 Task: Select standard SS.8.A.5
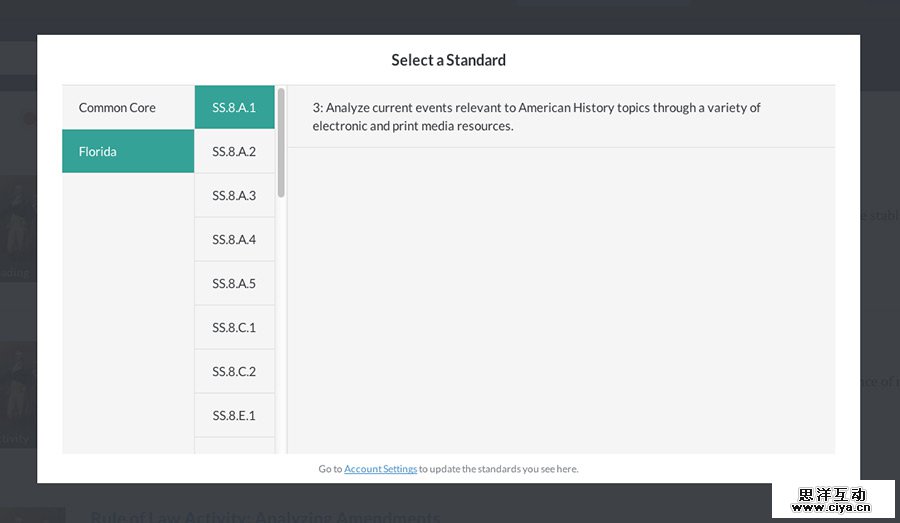tap(234, 284)
